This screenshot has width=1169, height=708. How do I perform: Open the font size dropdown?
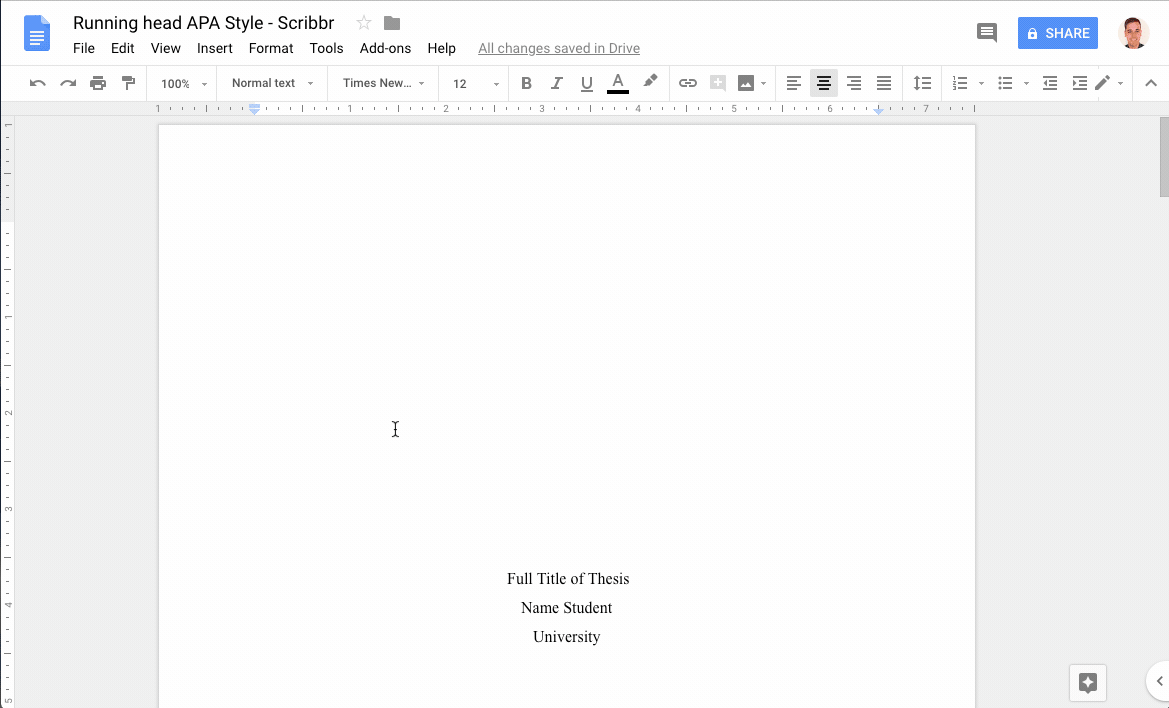click(x=473, y=83)
